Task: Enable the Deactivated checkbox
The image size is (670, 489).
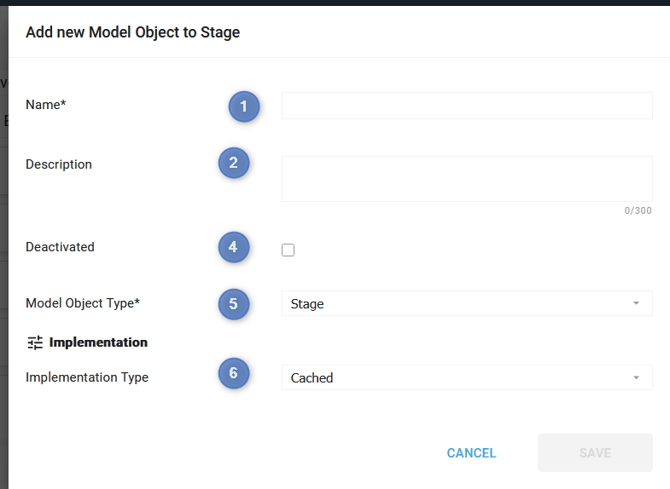Action: pos(288,250)
